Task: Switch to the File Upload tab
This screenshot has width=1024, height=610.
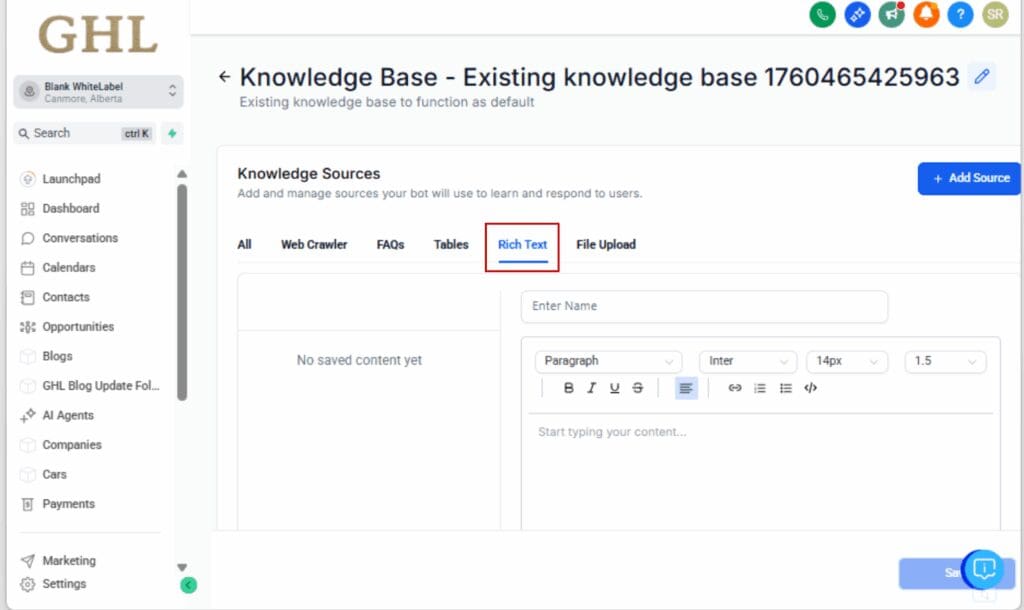Action: pyautogui.click(x=605, y=245)
